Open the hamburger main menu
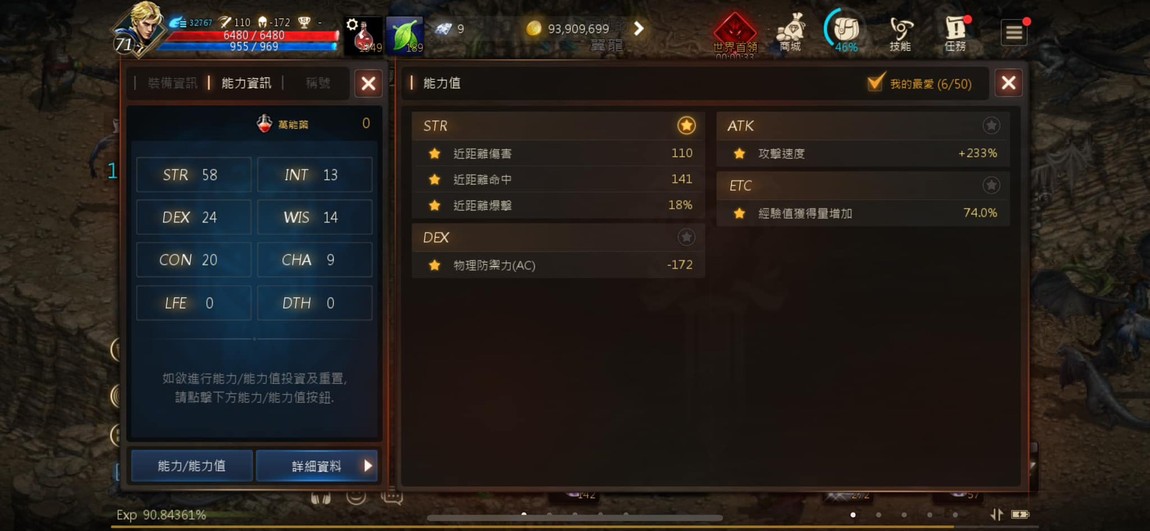This screenshot has width=1150, height=531. tap(1014, 33)
